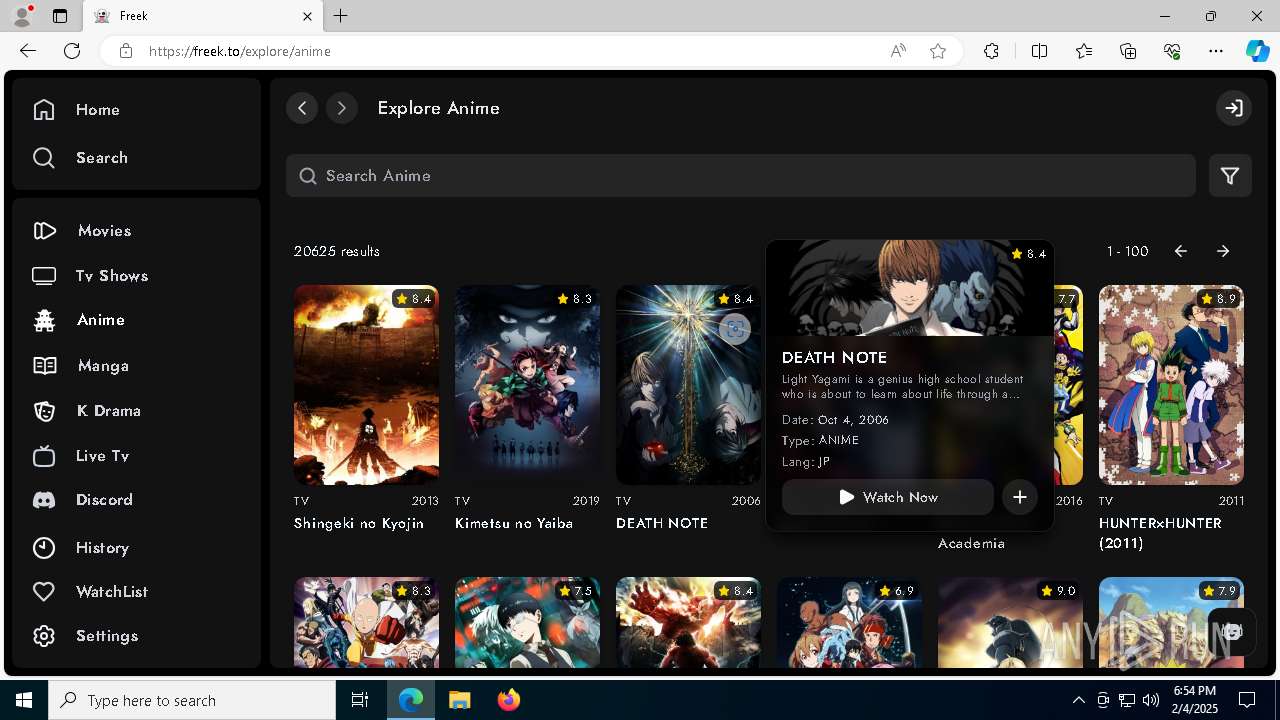Click the Shingeki no Kyojin title text
This screenshot has width=1280, height=720.
click(359, 523)
